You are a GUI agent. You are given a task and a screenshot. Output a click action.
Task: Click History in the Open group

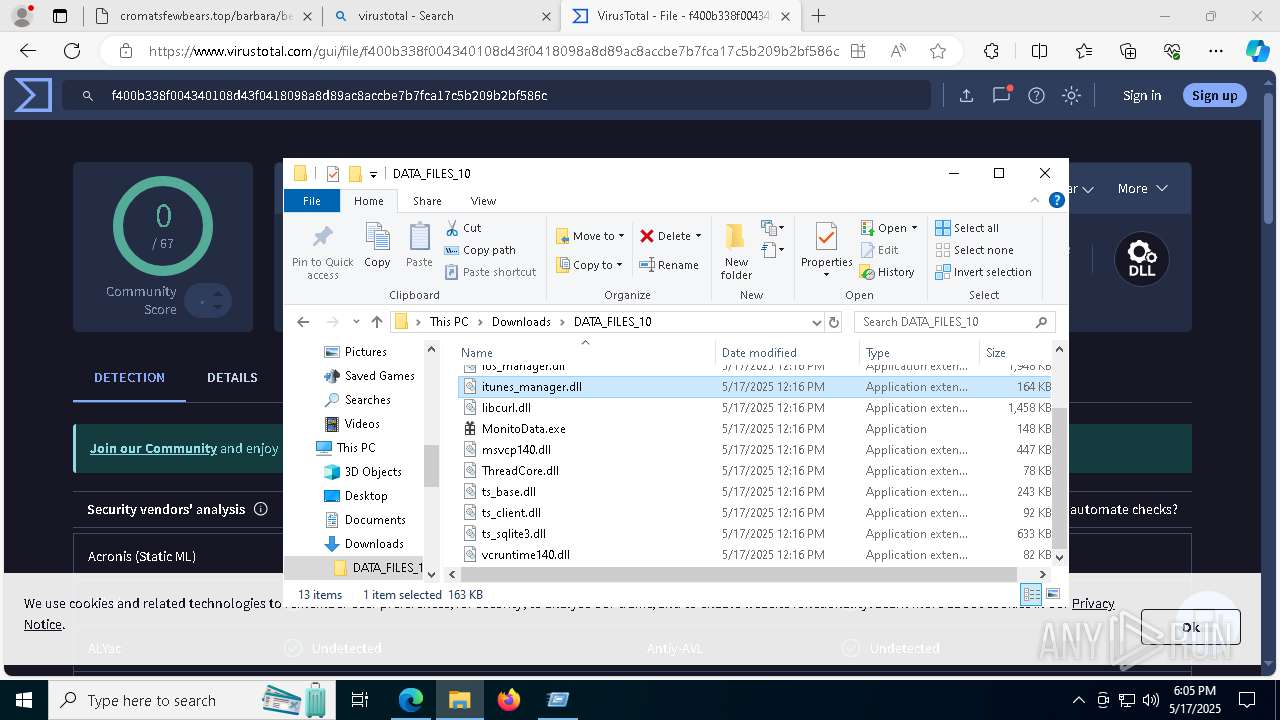click(x=888, y=272)
